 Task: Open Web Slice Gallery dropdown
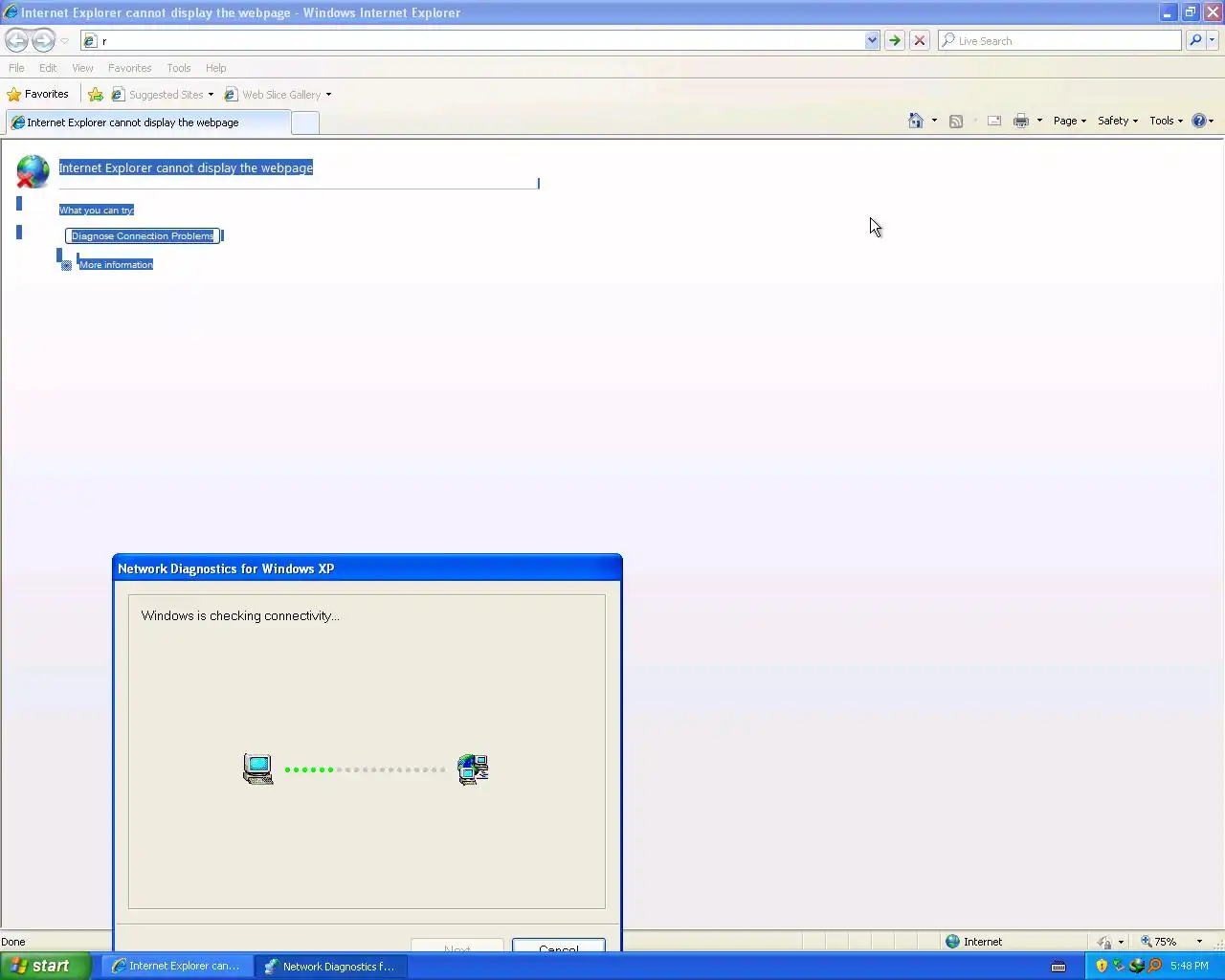click(278, 94)
